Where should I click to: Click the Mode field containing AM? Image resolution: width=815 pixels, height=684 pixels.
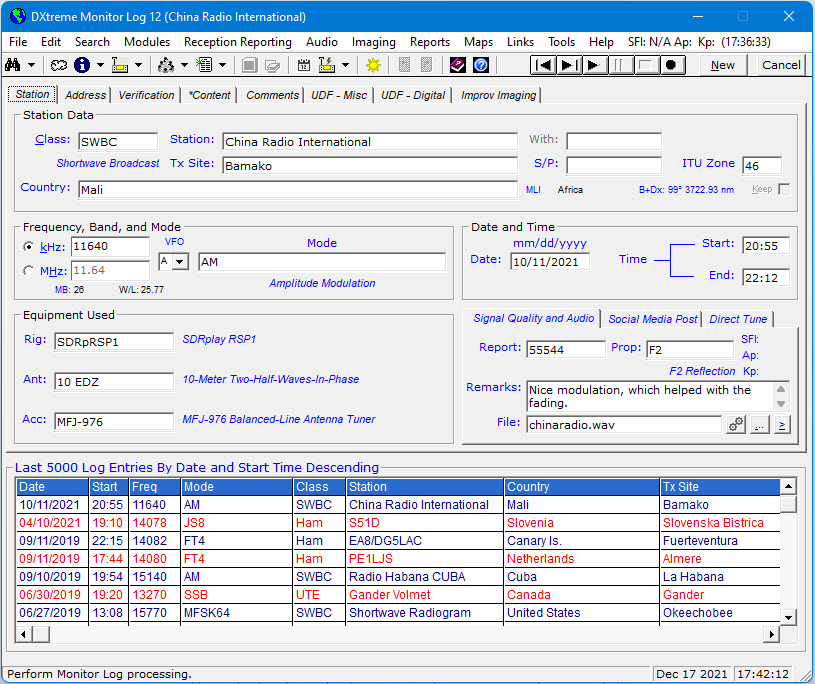(322, 262)
